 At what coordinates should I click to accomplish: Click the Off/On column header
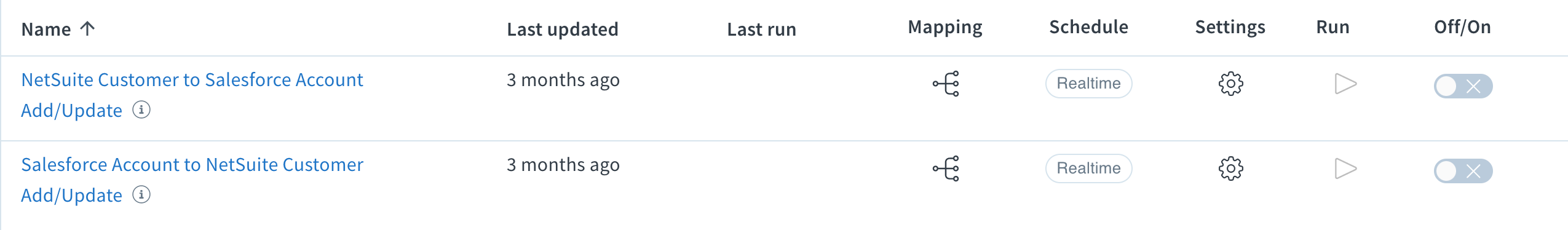1462,27
